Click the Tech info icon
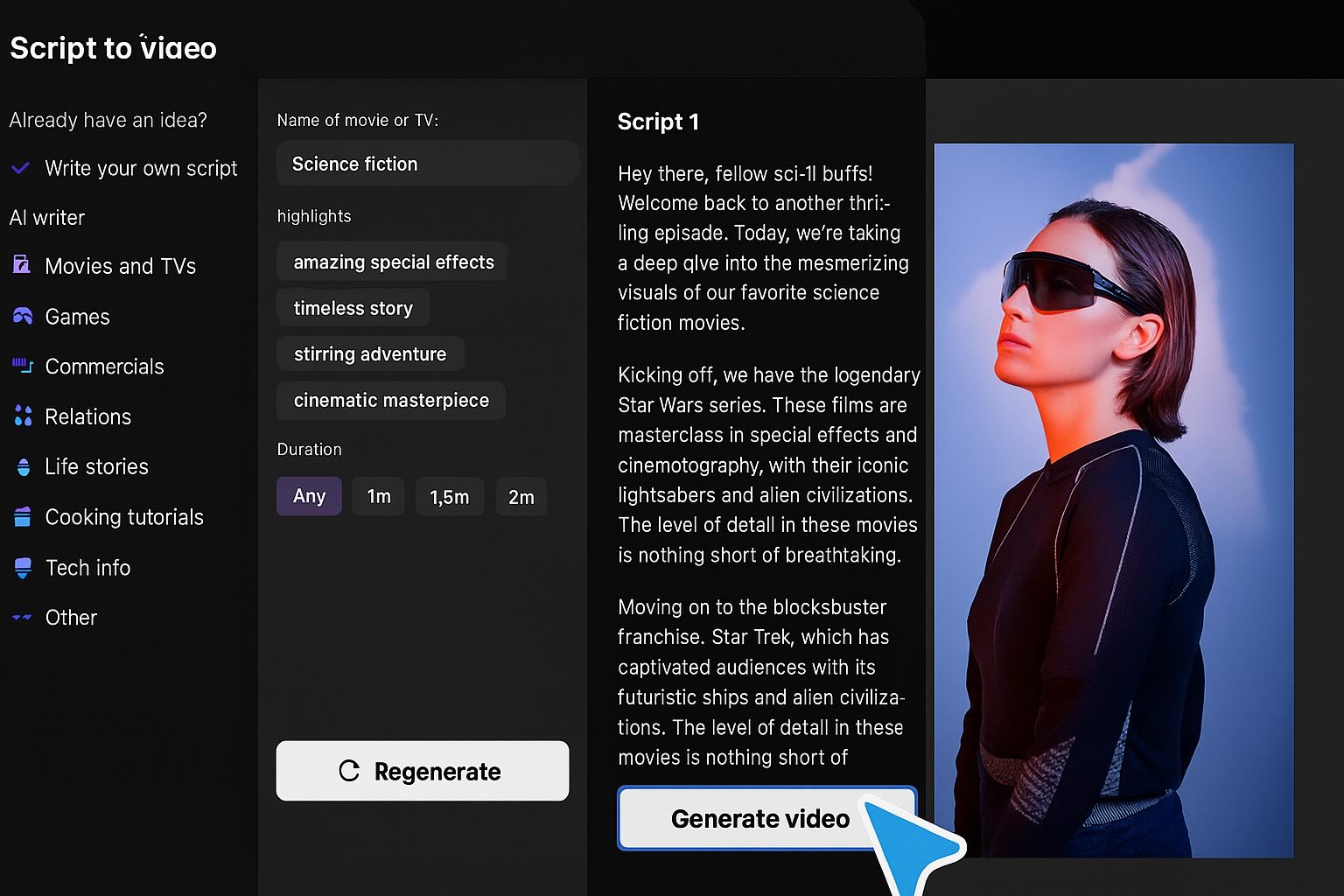The width and height of the screenshot is (1344, 896). (x=23, y=568)
